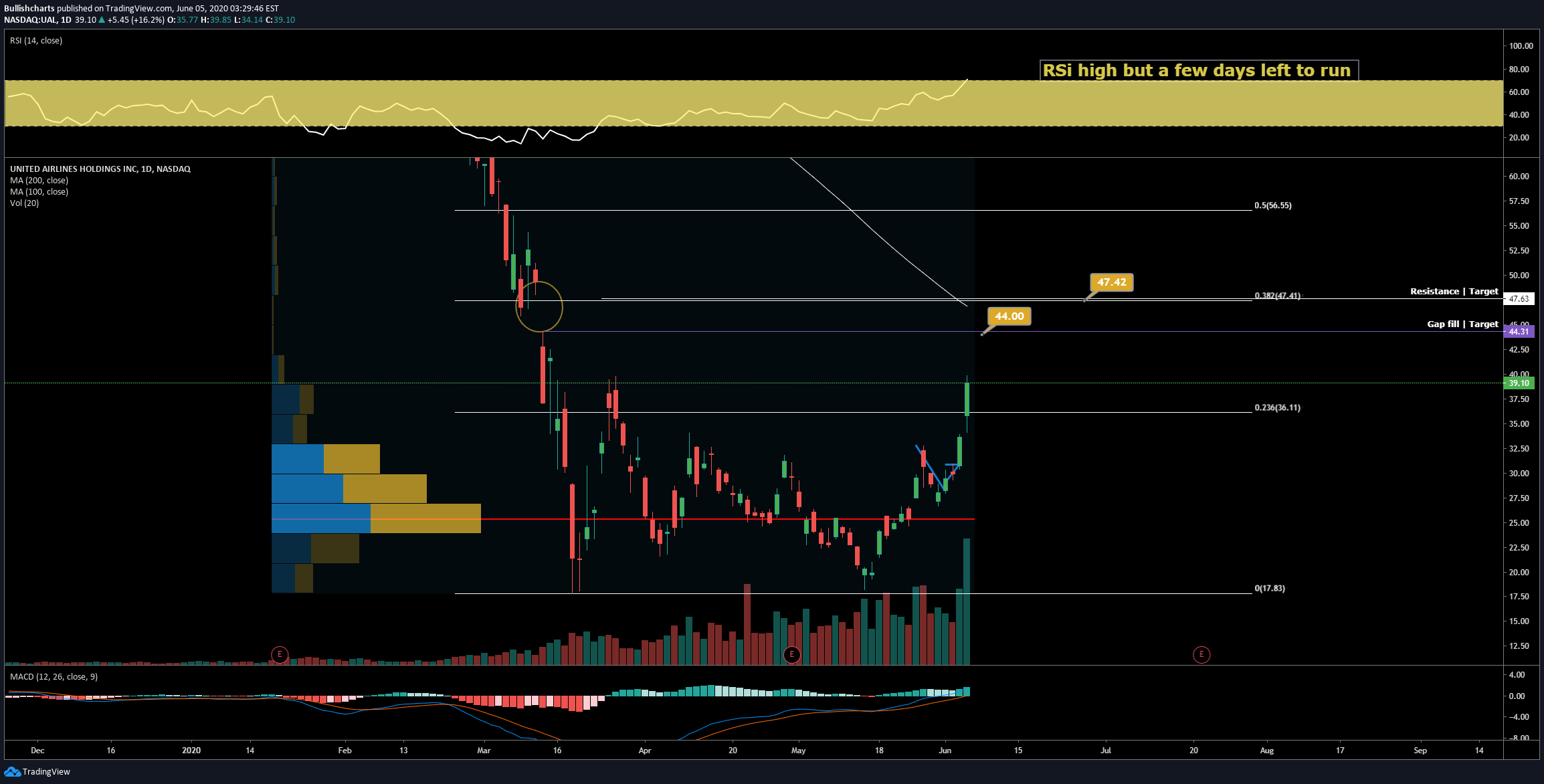Click the Gap fill | Target label
The image size is (1544, 784).
[1462, 324]
